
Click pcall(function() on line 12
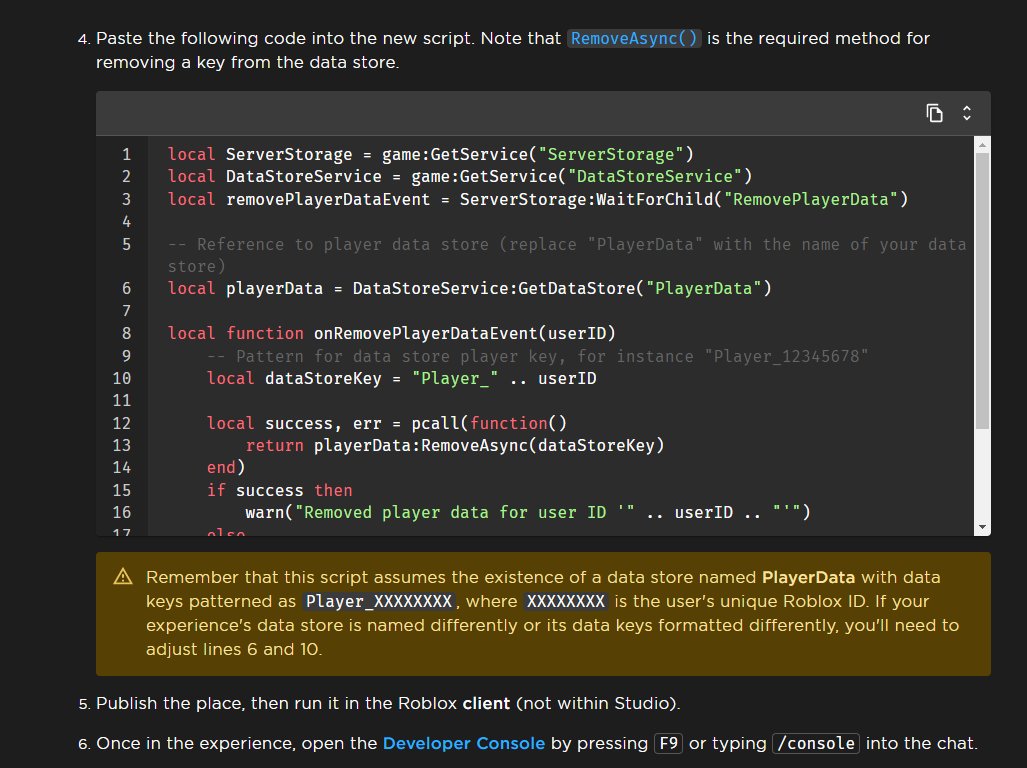pos(489,423)
